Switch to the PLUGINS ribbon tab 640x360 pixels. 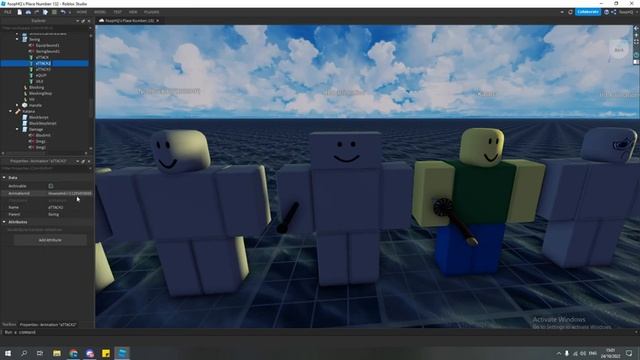[151, 12]
